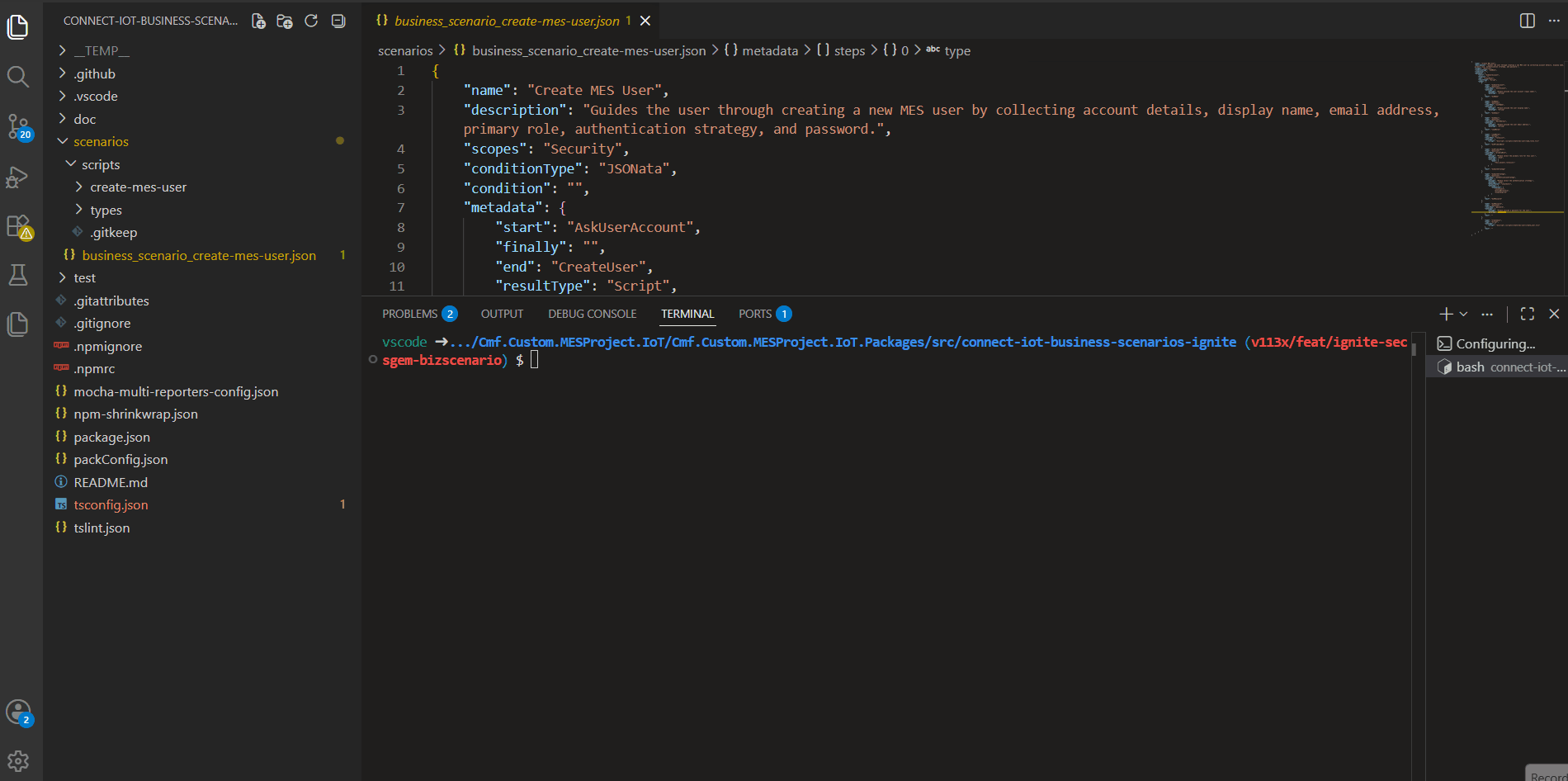Switch to the PORTS tab
Image resolution: width=1568 pixels, height=781 pixels.
tap(765, 314)
